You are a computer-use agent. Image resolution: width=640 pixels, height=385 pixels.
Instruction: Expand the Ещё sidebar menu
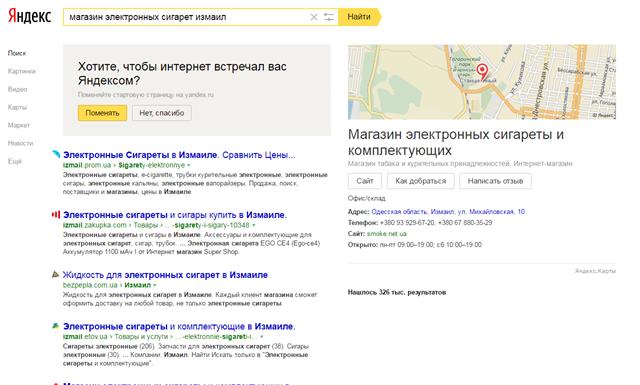point(14,161)
